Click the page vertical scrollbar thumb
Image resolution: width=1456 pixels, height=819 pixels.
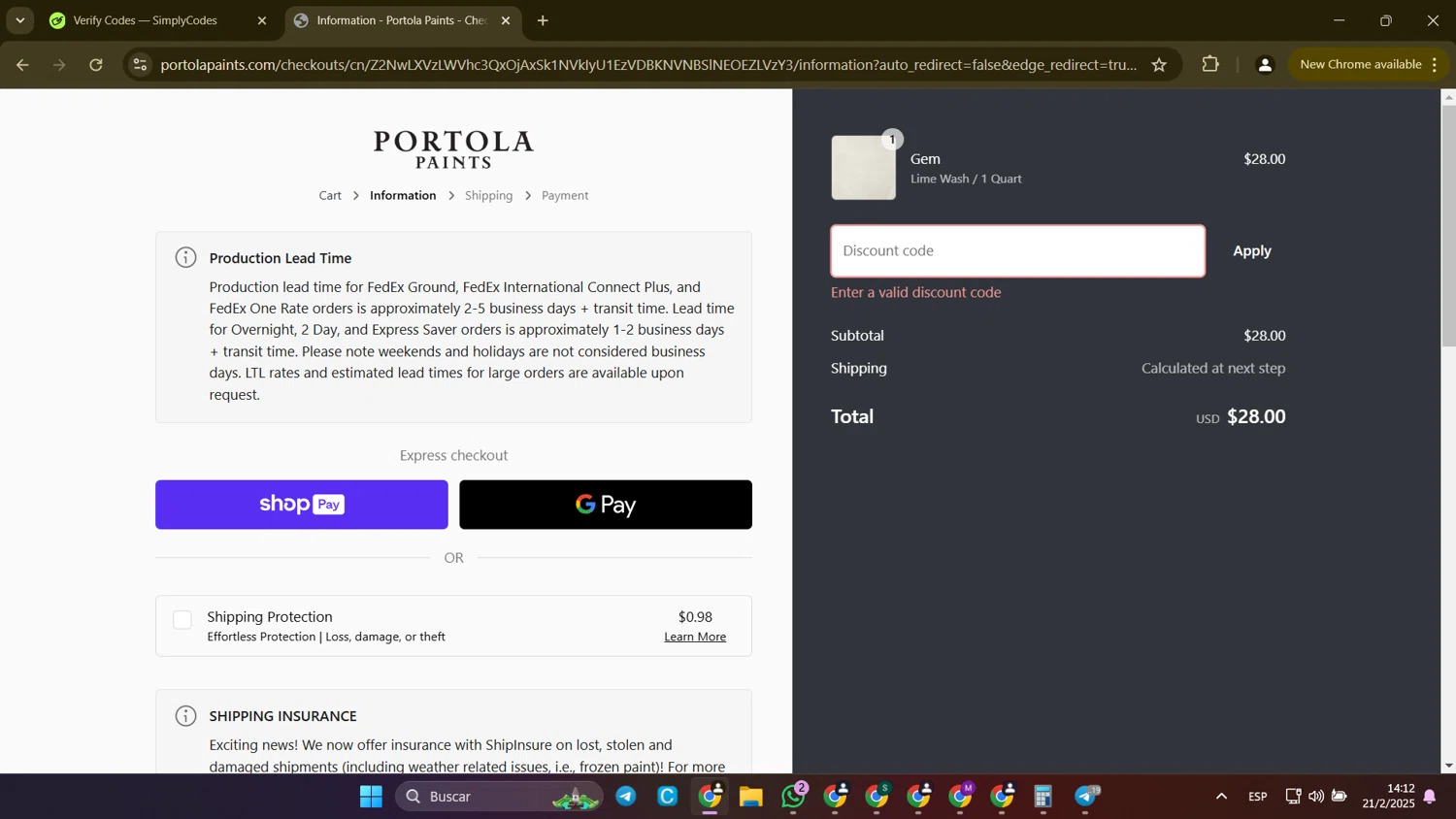click(1448, 225)
